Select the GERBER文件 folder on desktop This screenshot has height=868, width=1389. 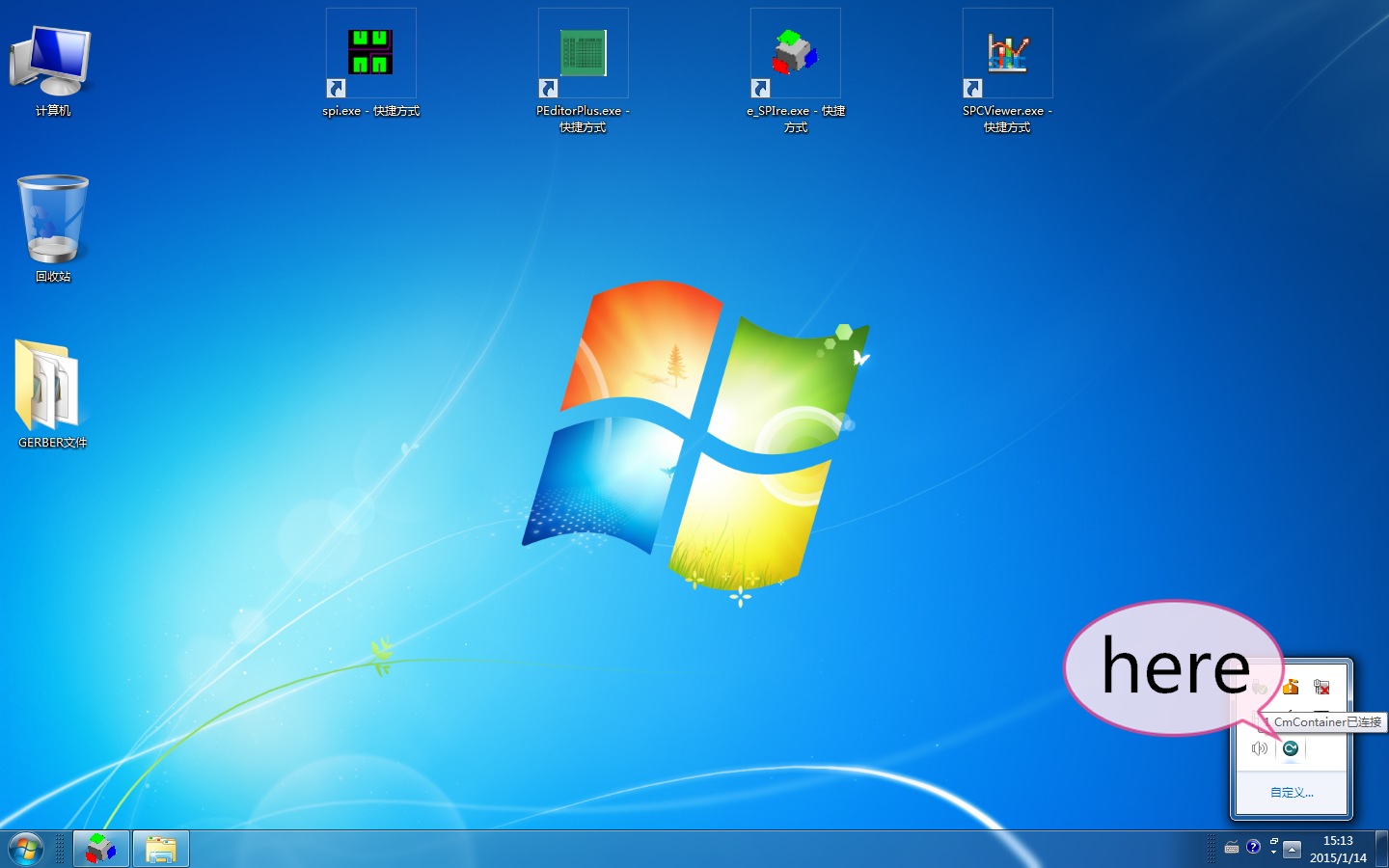click(50, 388)
